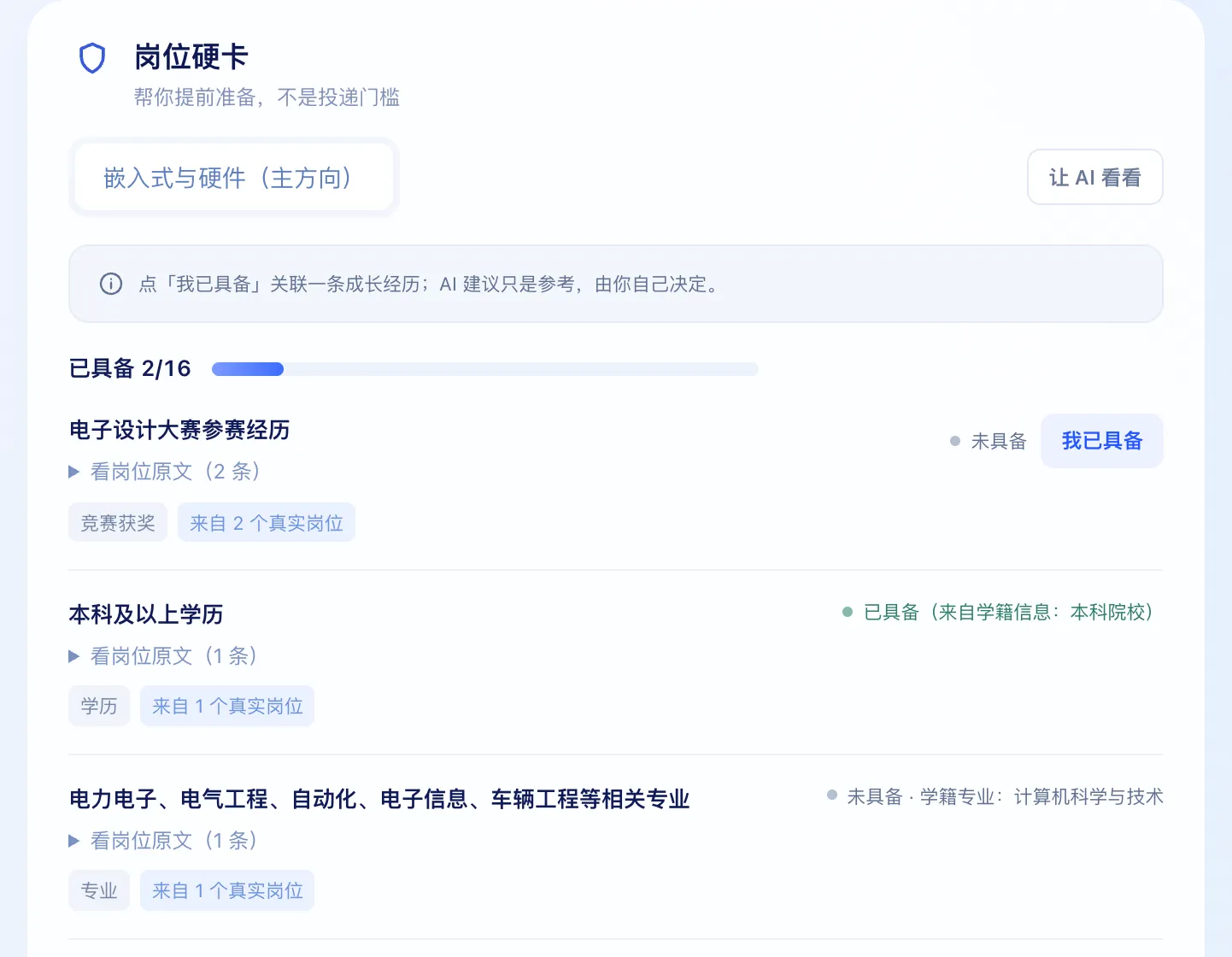Open the 让 AI 看看 button
Viewport: 1232px width, 957px height.
[1094, 177]
